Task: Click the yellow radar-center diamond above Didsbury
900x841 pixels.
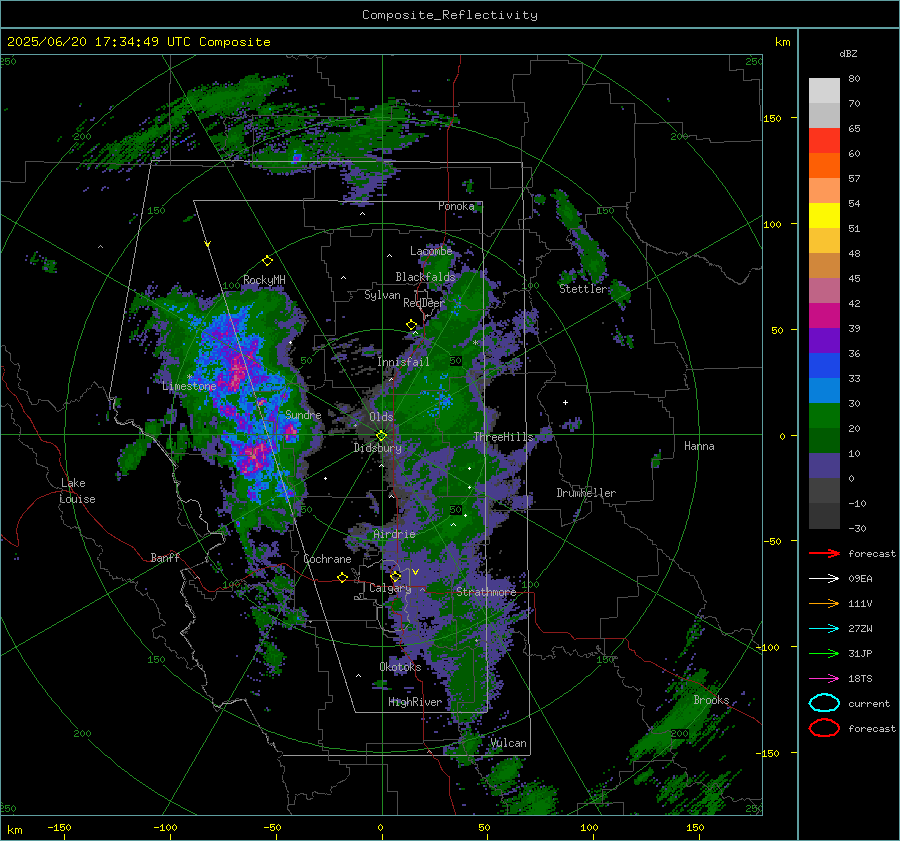Action: [x=381, y=436]
